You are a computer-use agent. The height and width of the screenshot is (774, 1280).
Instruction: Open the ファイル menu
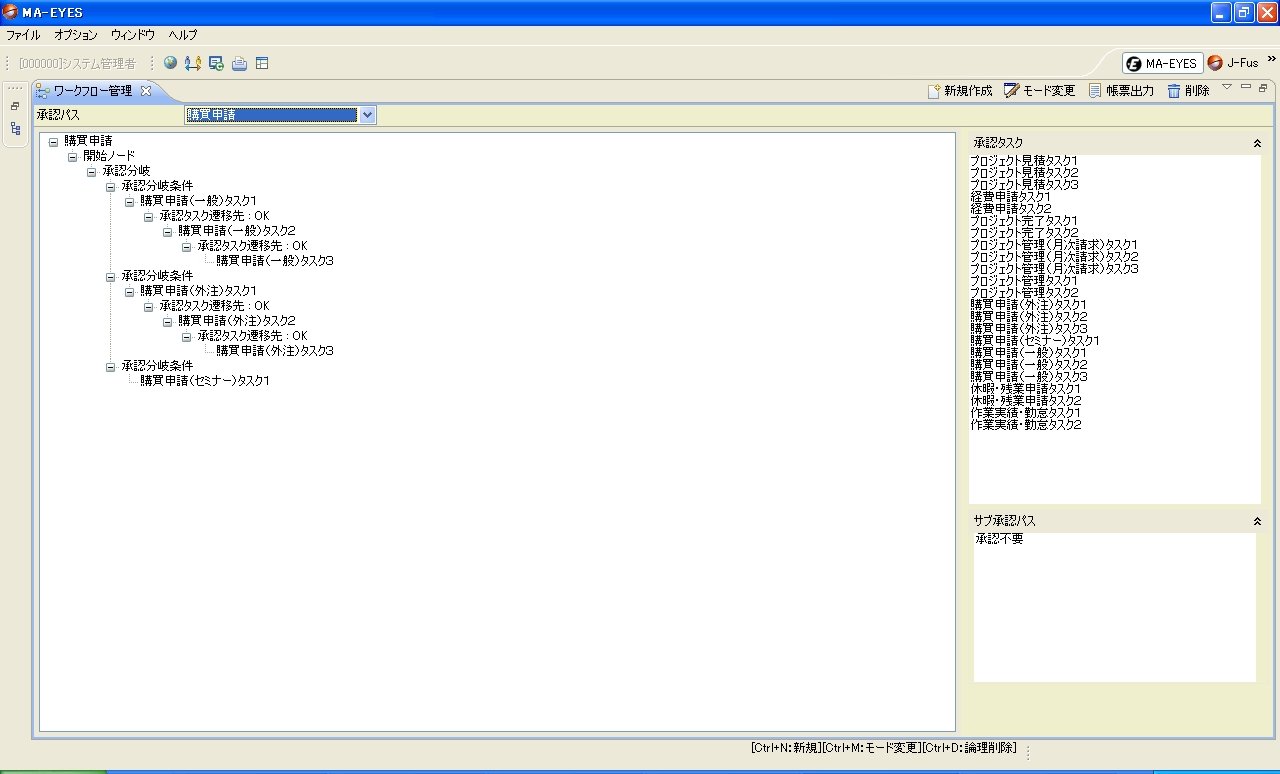point(23,35)
